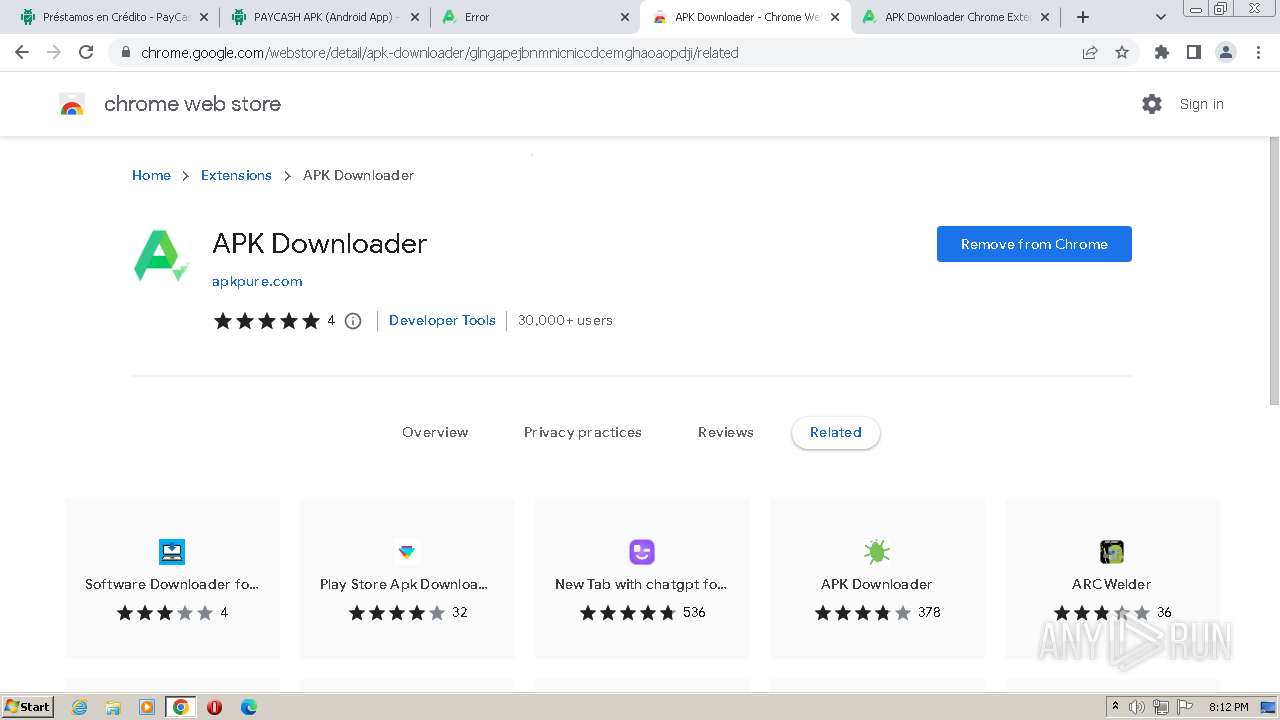Expand the tab search dropdown arrow
Viewport: 1280px width, 720px height.
tap(1161, 17)
